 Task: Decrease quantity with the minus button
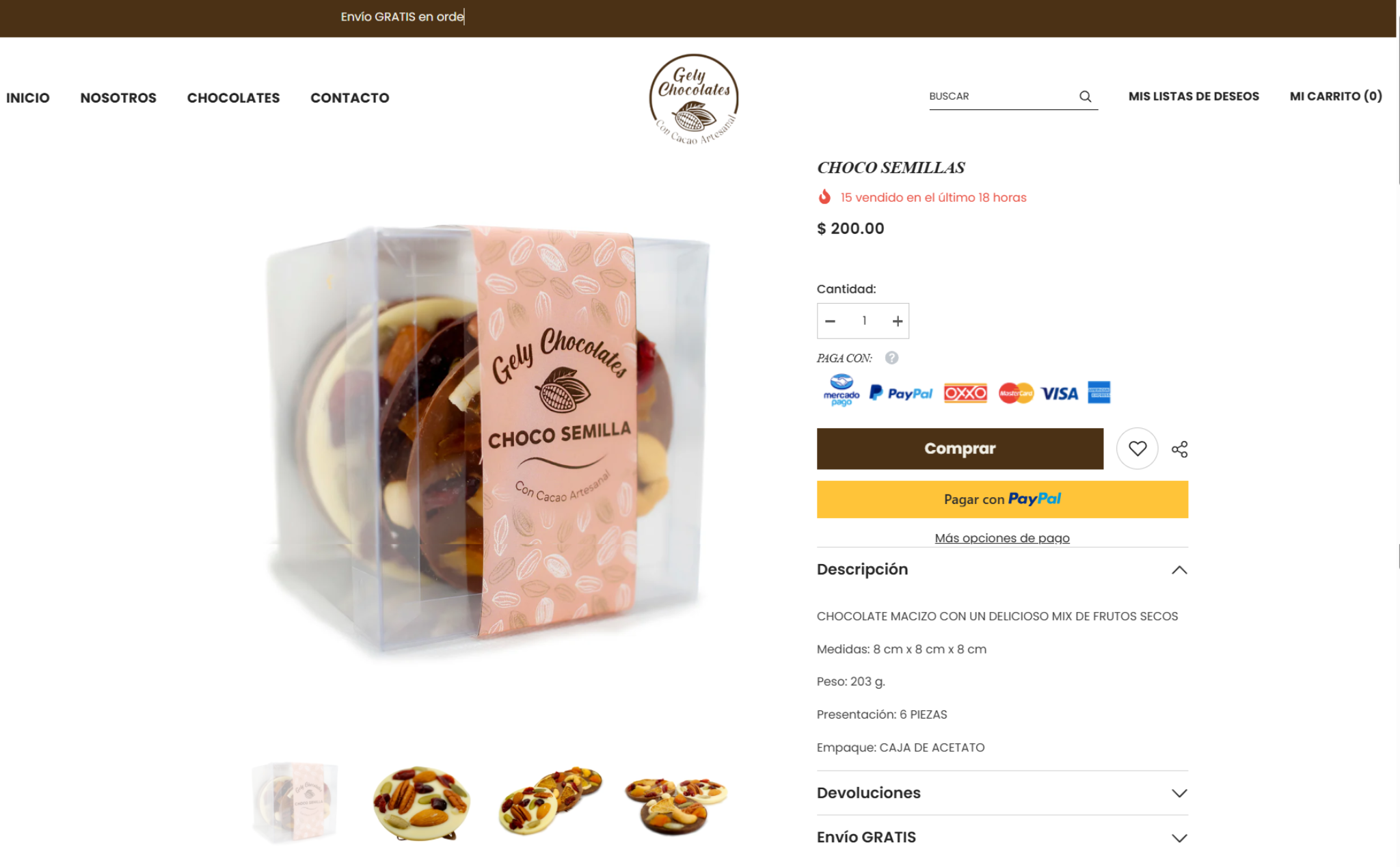(830, 321)
